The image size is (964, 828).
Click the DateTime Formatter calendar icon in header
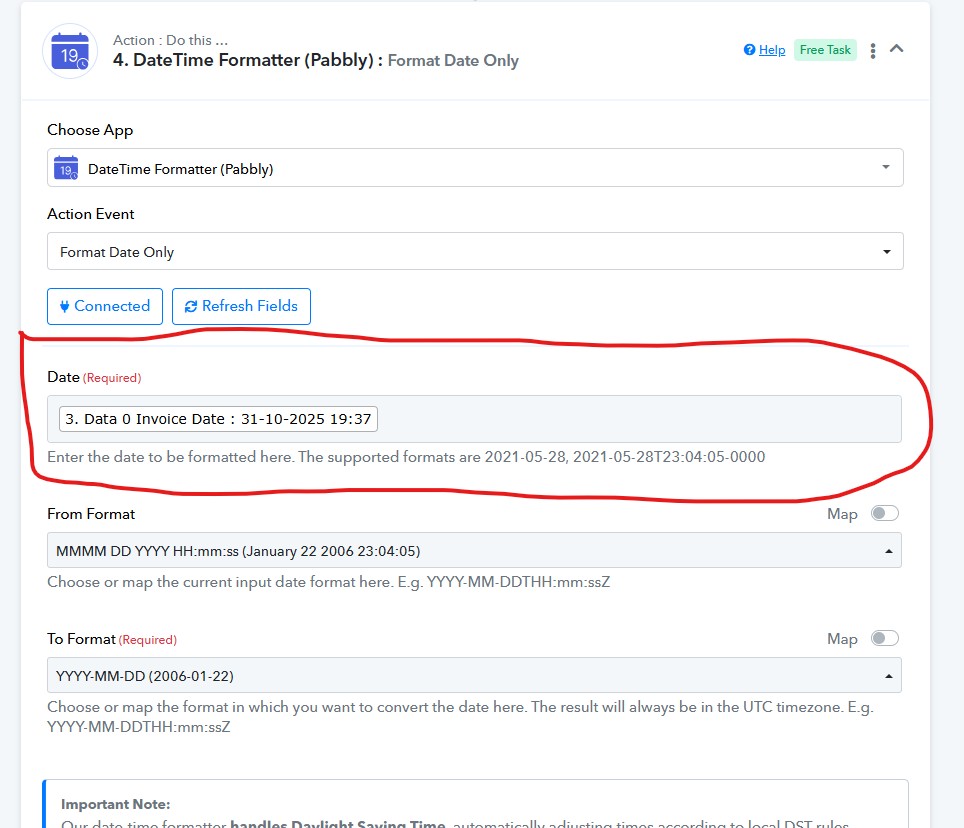tap(69, 51)
